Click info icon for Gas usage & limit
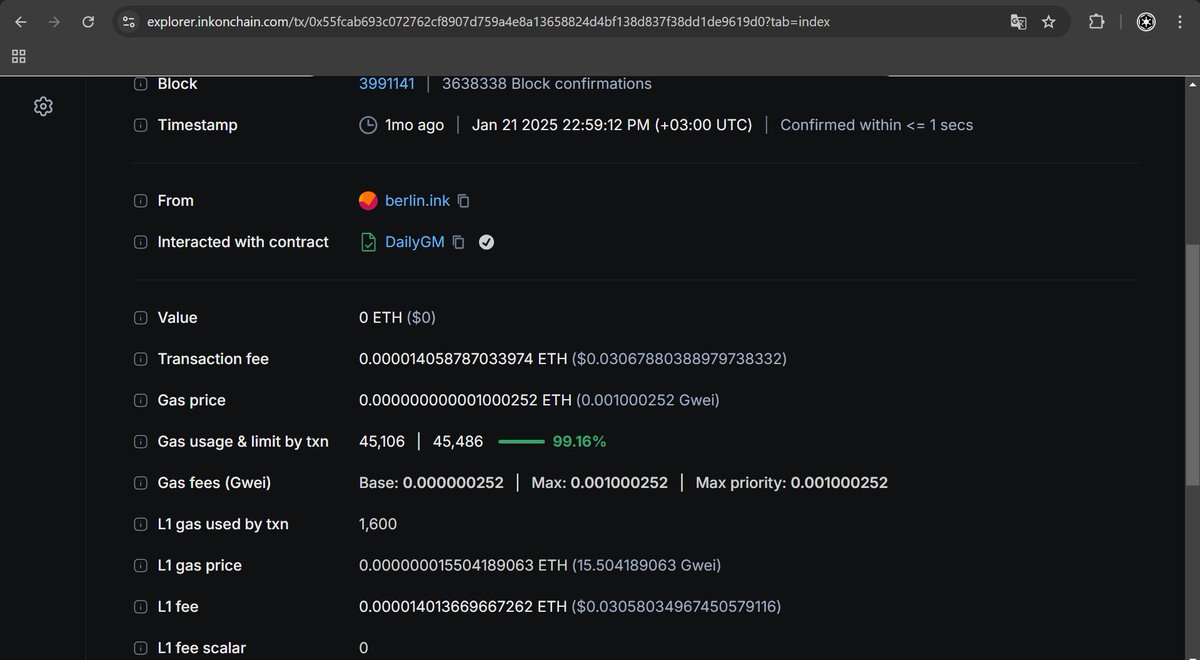This screenshot has height=660, width=1200. click(140, 441)
